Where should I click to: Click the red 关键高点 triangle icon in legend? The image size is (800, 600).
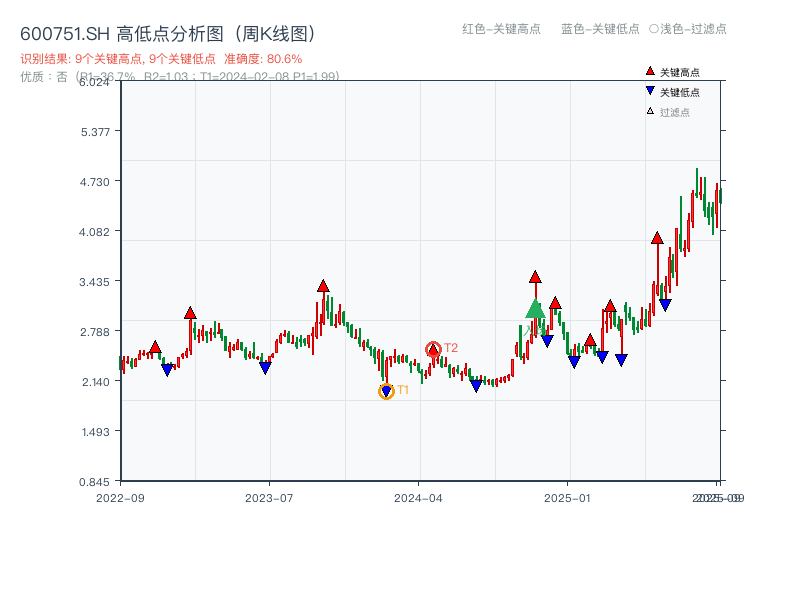pyautogui.click(x=648, y=70)
